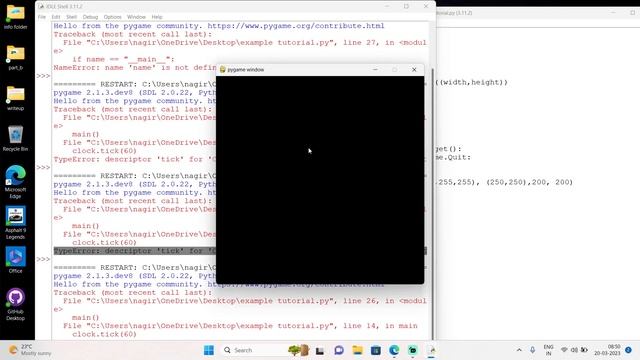Open the info folder desktop icon
Viewport: 640px width, 360px height.
(16, 17)
